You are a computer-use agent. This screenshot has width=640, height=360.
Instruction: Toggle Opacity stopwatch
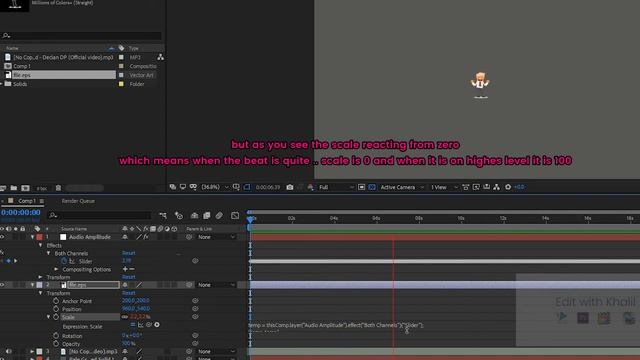click(x=56, y=344)
